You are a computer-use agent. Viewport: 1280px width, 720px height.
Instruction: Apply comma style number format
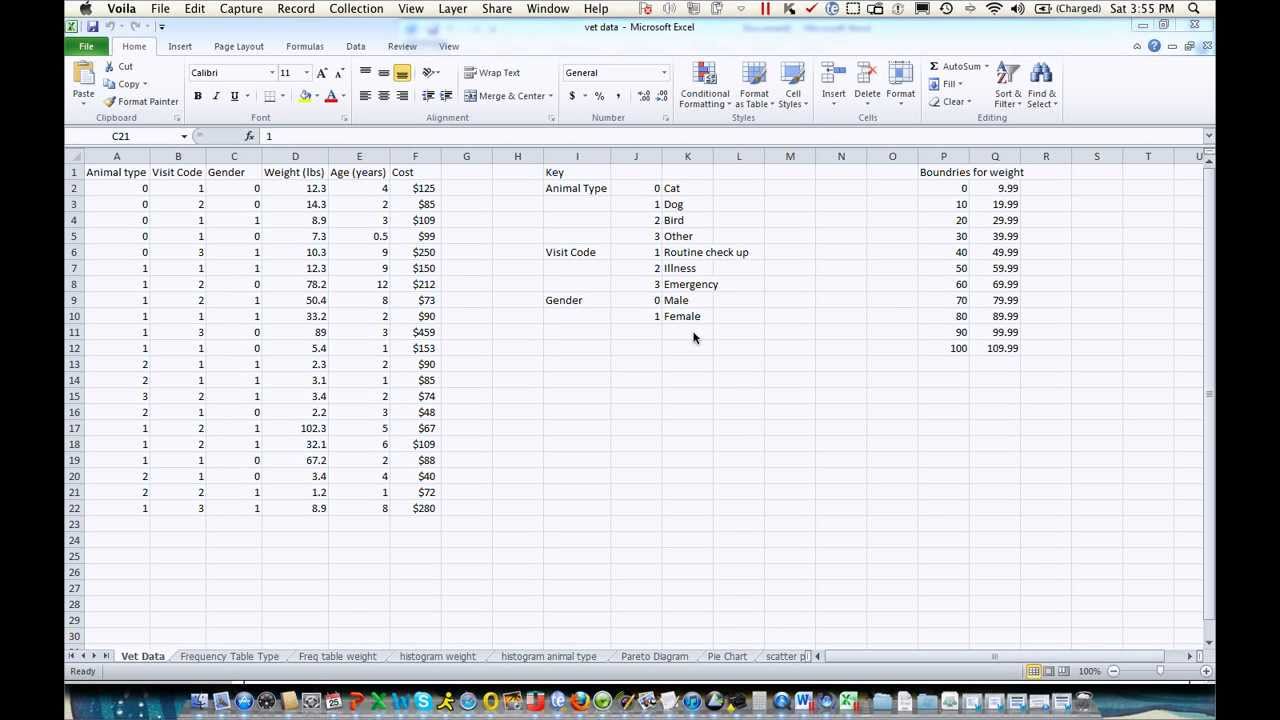click(618, 97)
